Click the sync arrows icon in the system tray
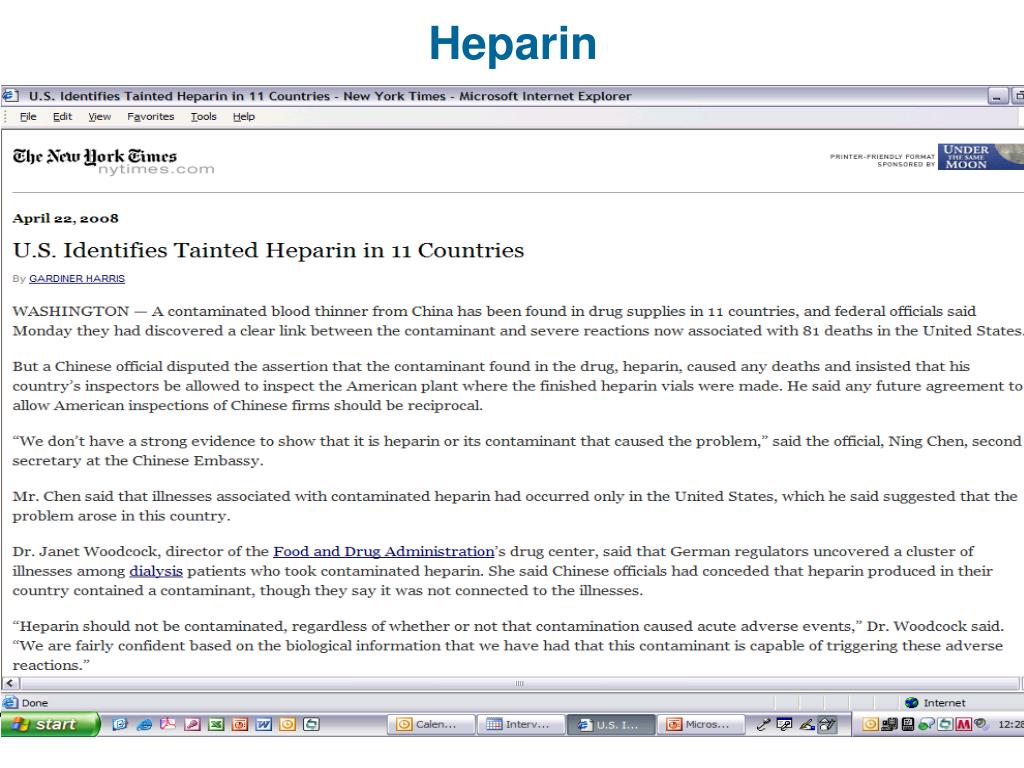This screenshot has height=768, width=1024. click(944, 724)
